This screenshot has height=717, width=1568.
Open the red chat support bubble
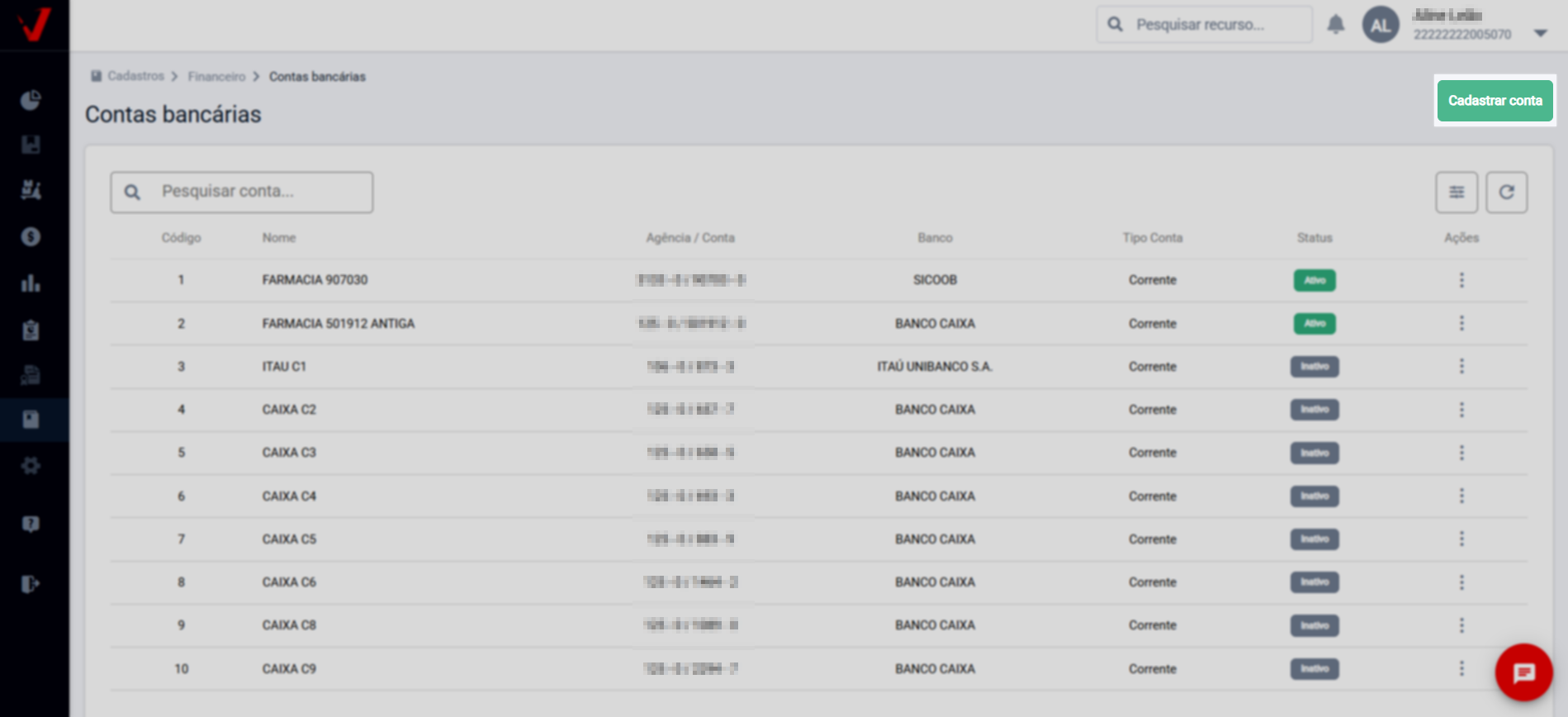pos(1523,672)
